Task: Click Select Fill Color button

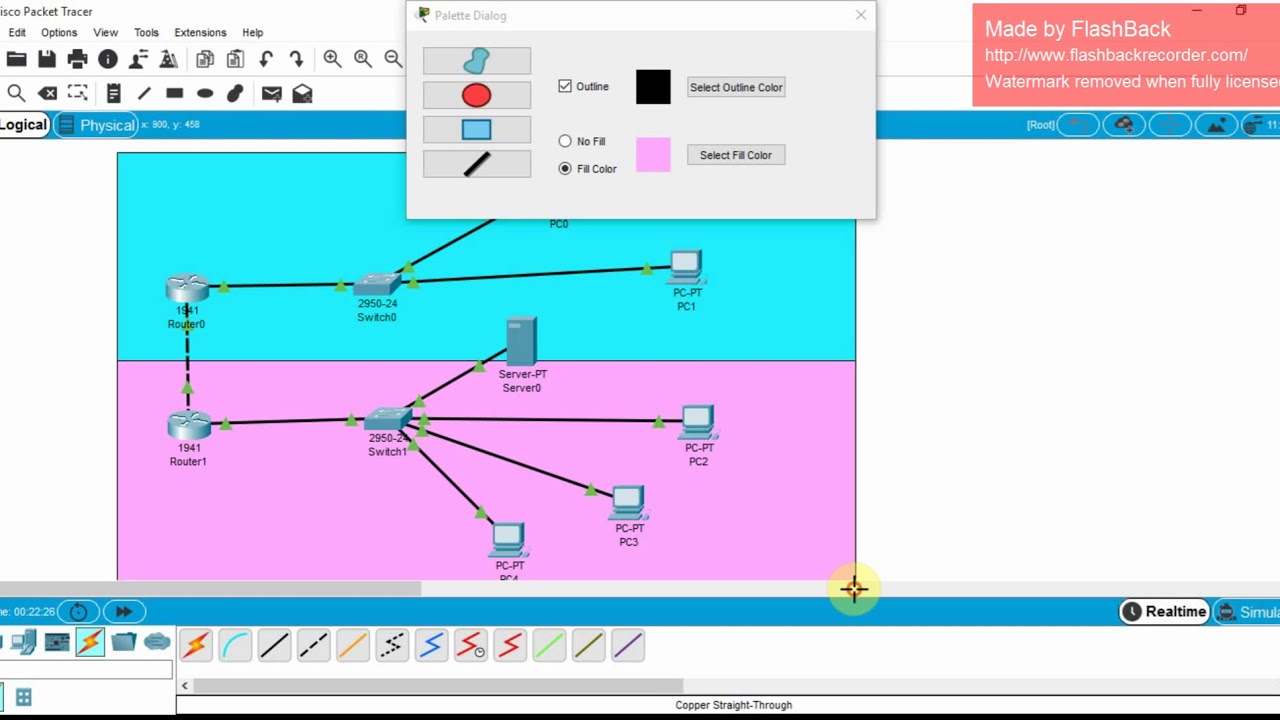Action: point(736,155)
